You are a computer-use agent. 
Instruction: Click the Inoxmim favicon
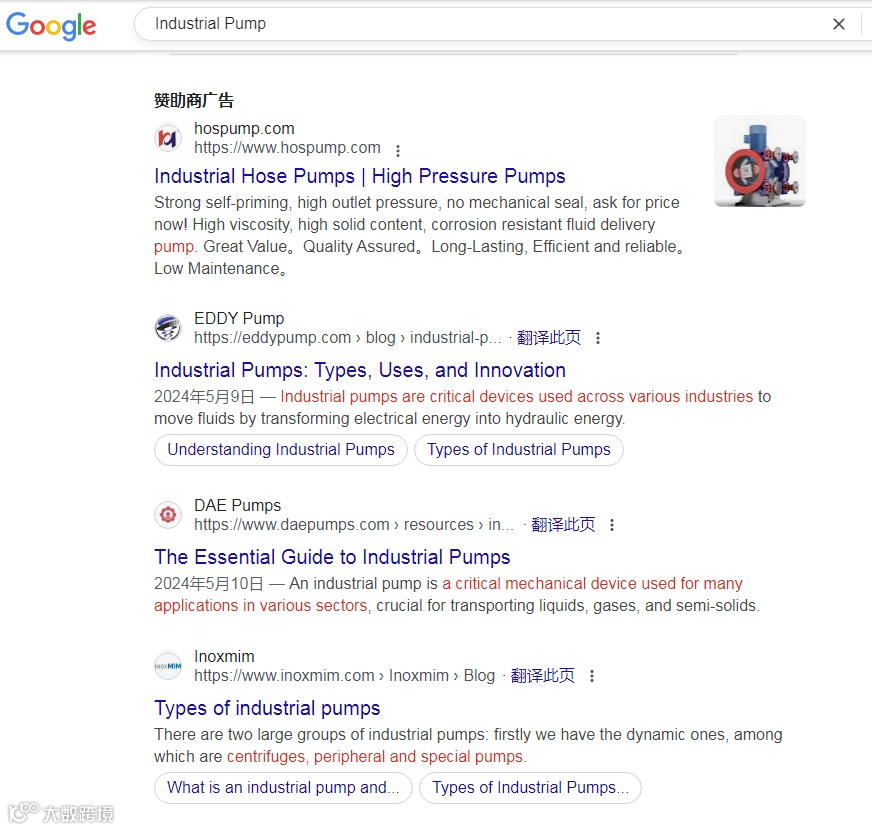(x=168, y=666)
